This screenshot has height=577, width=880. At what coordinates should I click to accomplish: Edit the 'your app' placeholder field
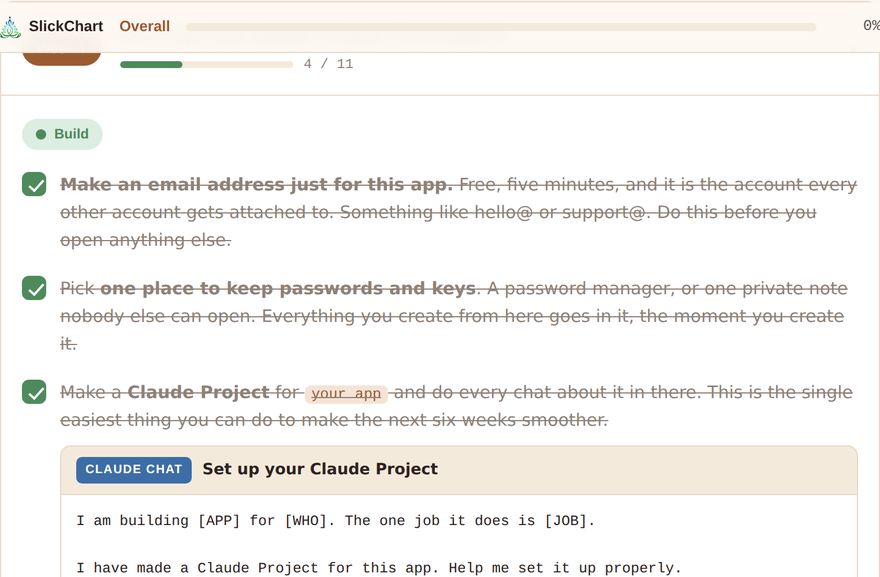click(346, 394)
